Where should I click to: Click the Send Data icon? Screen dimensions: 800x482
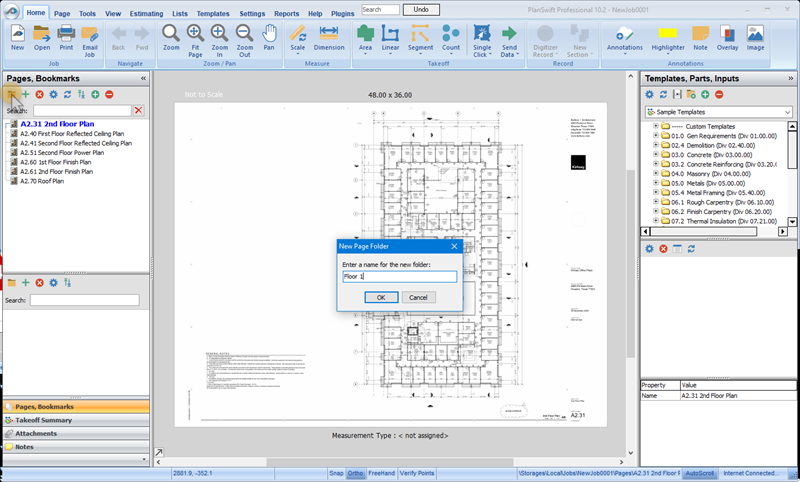click(509, 41)
